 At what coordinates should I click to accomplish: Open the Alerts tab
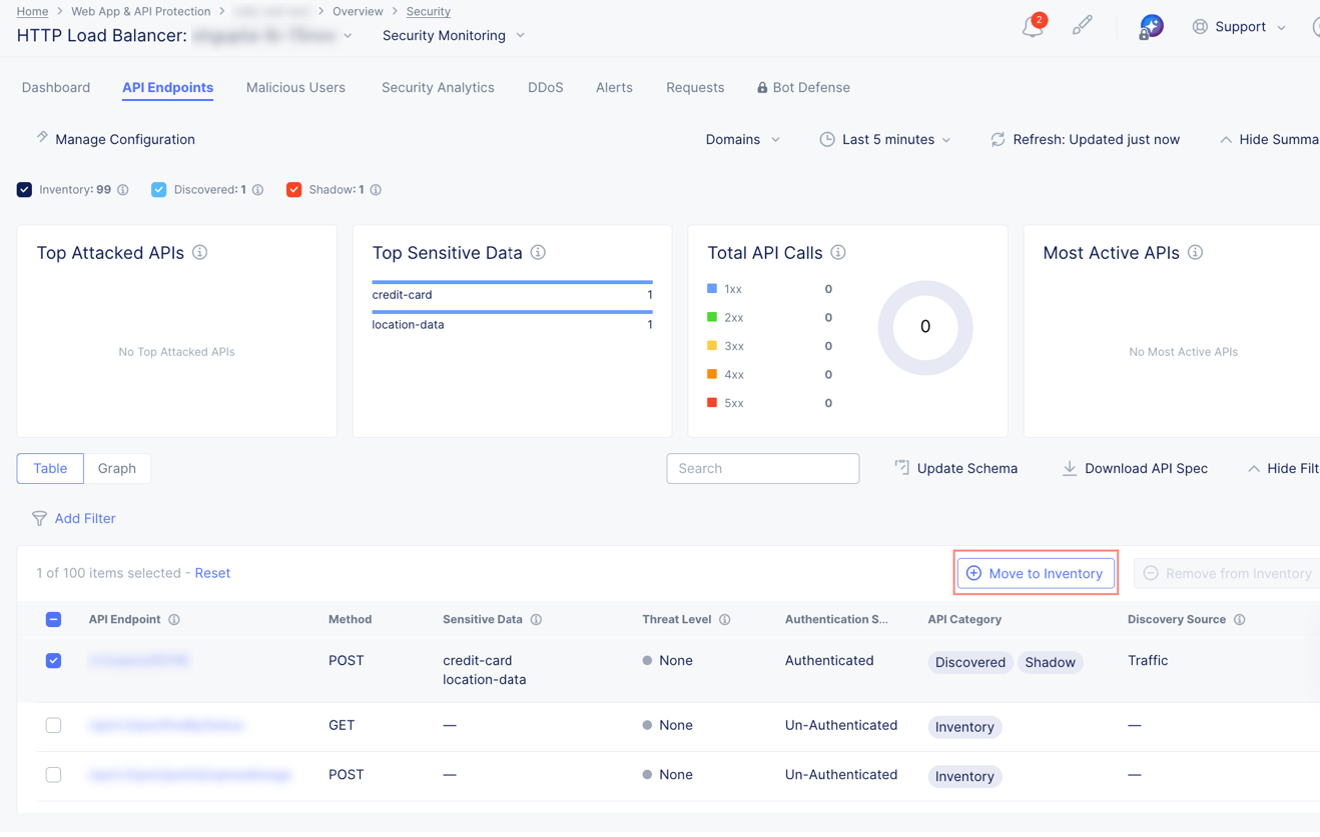[614, 88]
